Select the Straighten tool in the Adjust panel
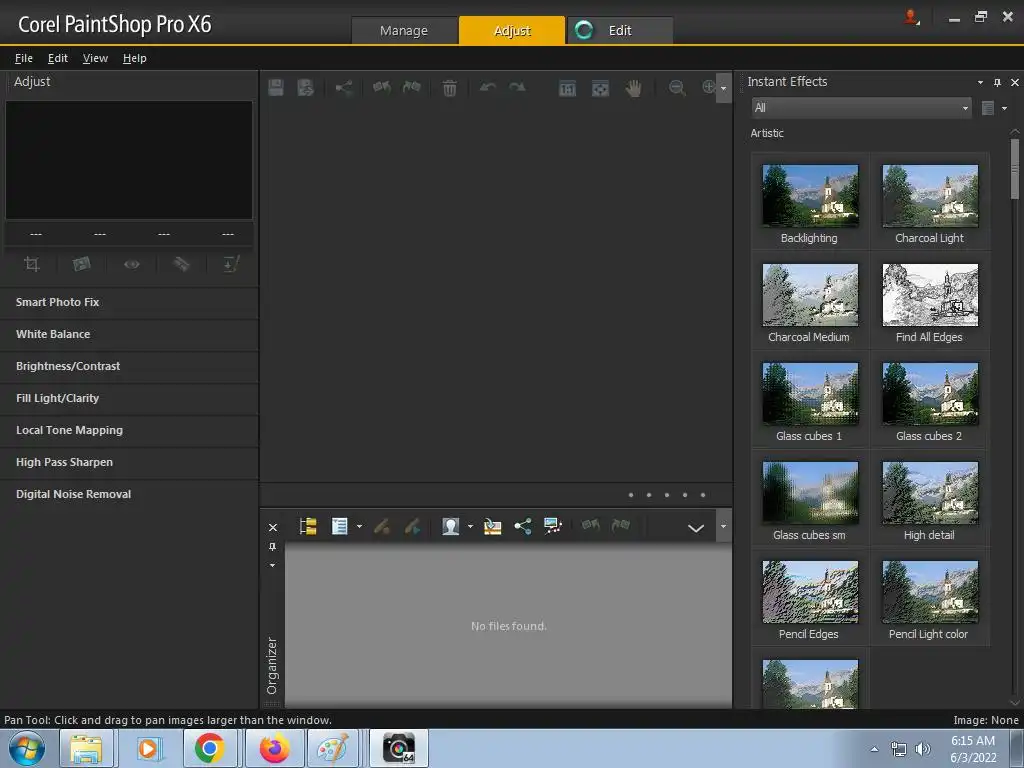The width and height of the screenshot is (1024, 768). tap(82, 264)
